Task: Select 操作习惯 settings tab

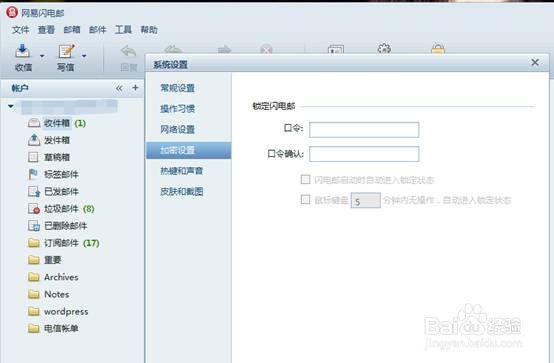Action: [189, 109]
